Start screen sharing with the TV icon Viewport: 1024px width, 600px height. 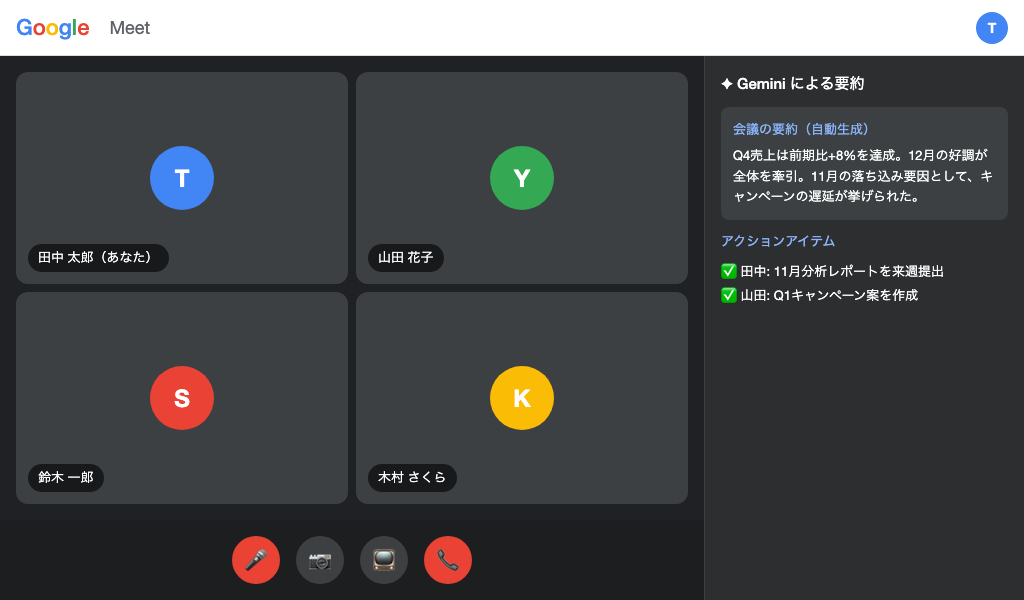click(384, 560)
